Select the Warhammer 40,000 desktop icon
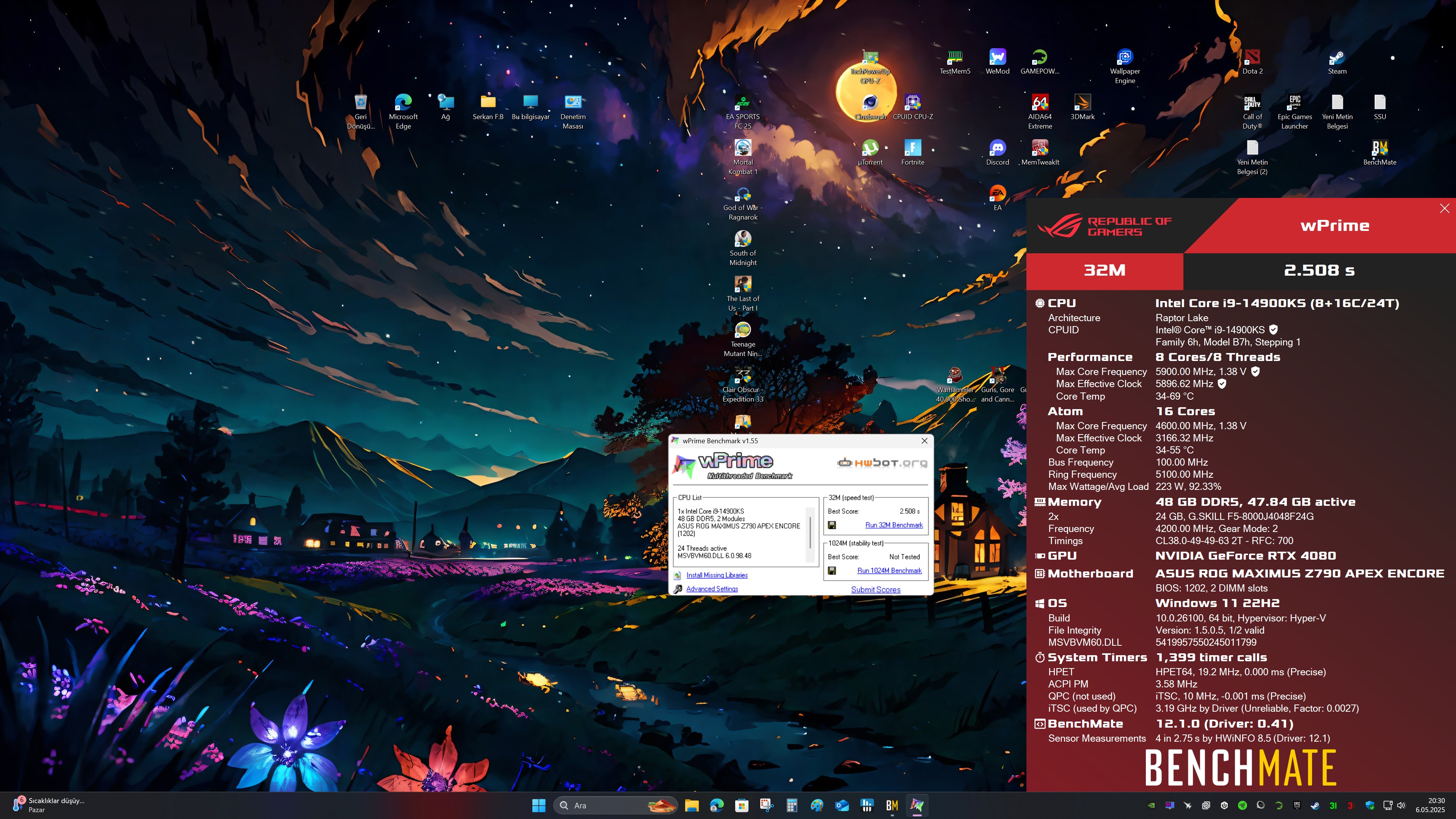The height and width of the screenshot is (819, 1456). tap(955, 385)
